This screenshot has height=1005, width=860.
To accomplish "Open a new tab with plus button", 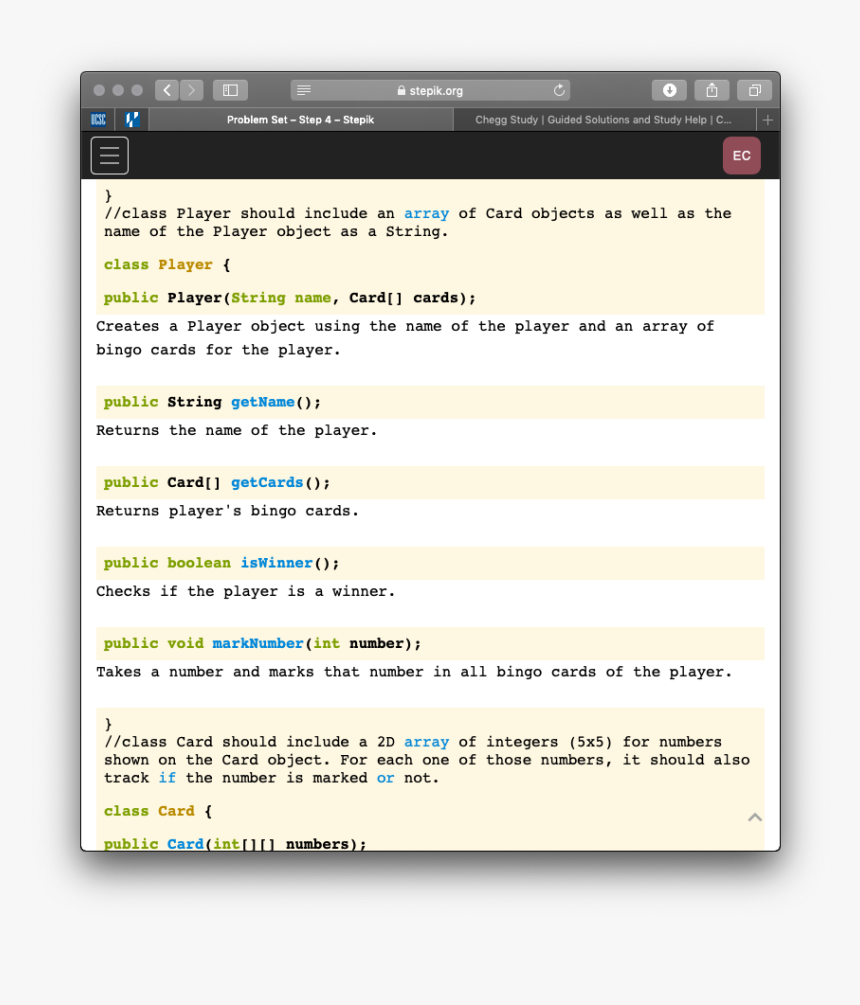I will pos(768,120).
